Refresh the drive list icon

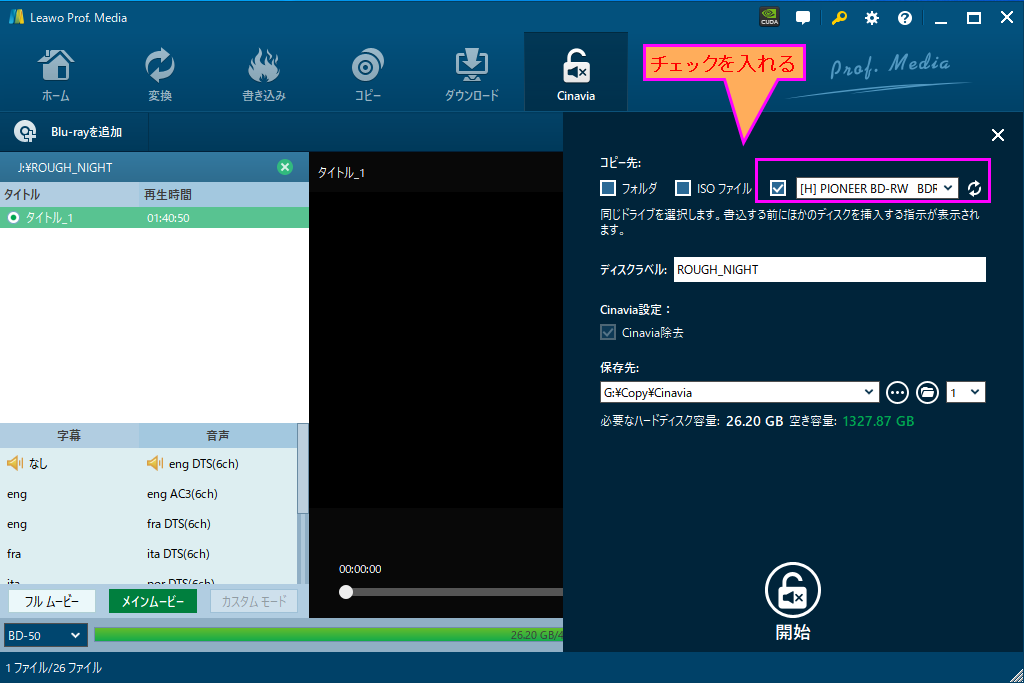(x=974, y=189)
